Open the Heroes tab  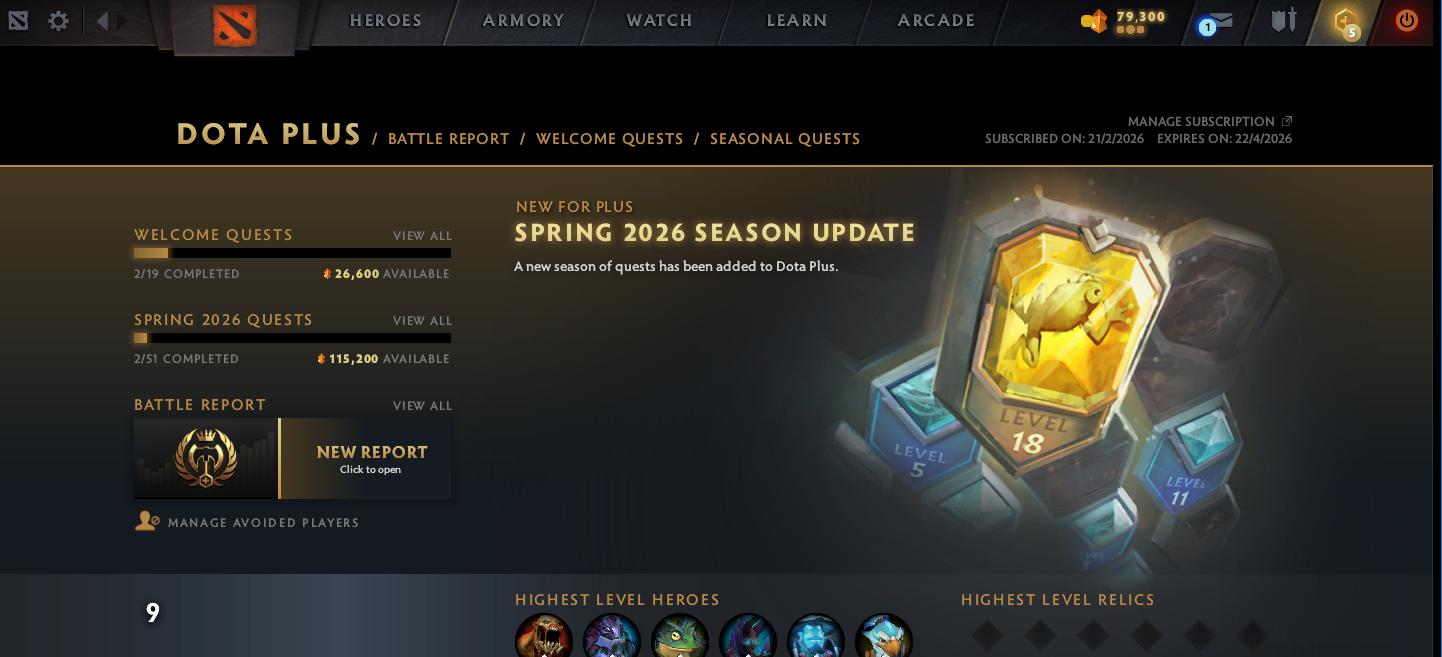click(386, 20)
